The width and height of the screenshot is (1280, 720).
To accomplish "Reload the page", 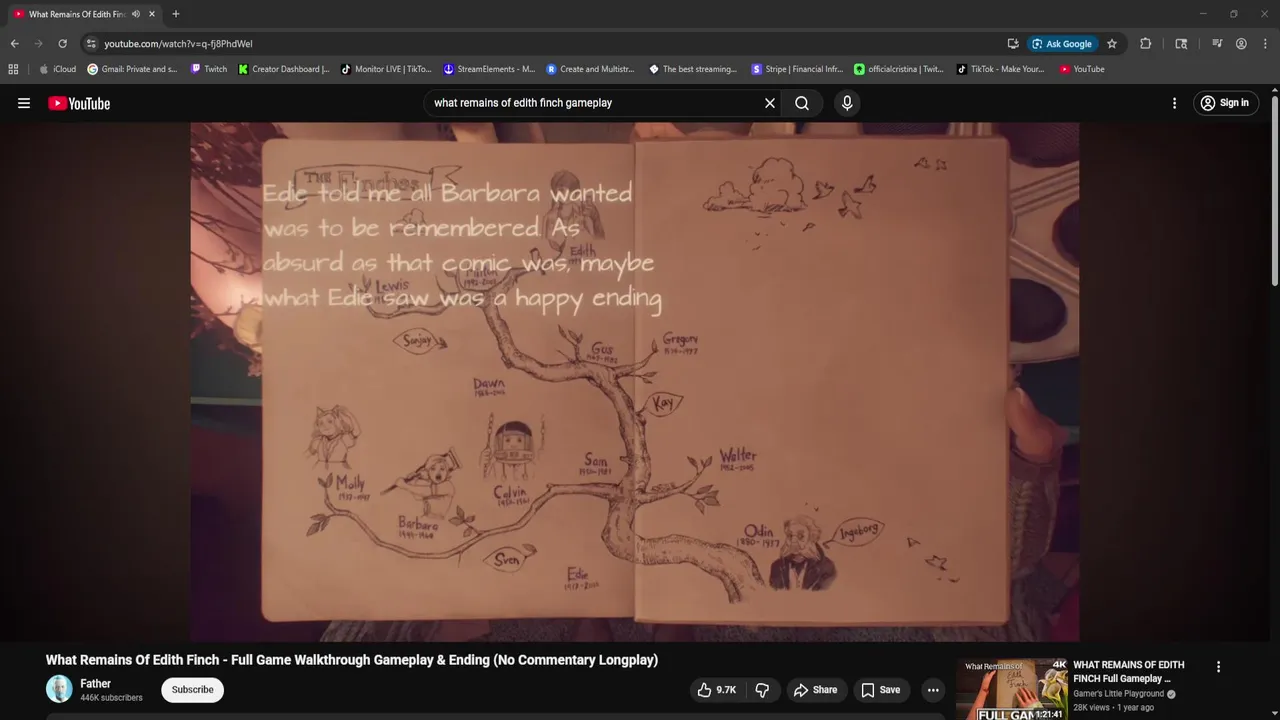I will click(x=62, y=44).
